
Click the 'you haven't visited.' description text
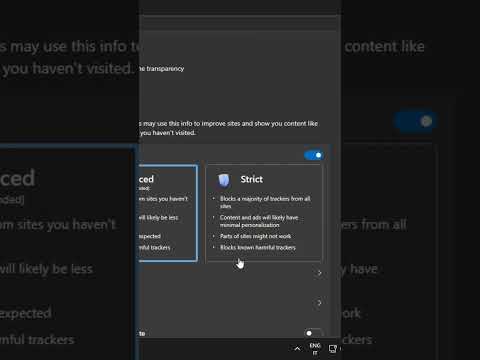(x=168, y=133)
